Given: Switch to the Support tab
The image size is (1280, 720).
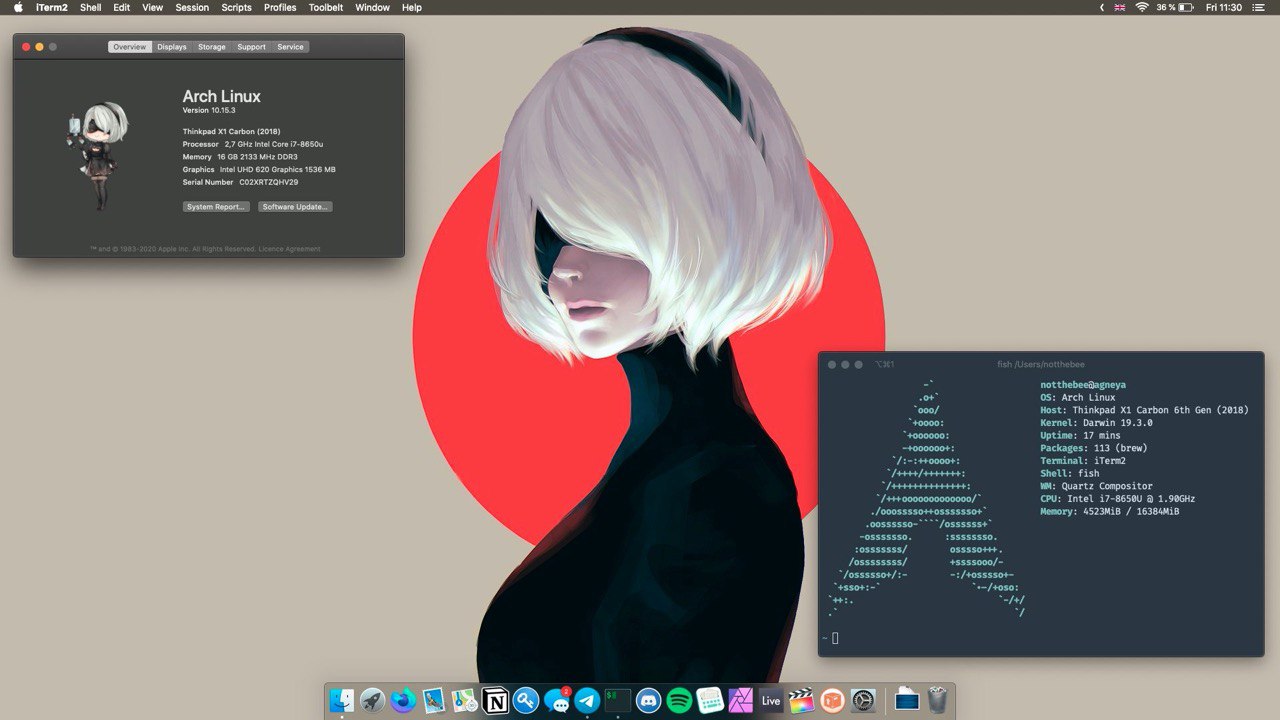Looking at the screenshot, I should 252,47.
